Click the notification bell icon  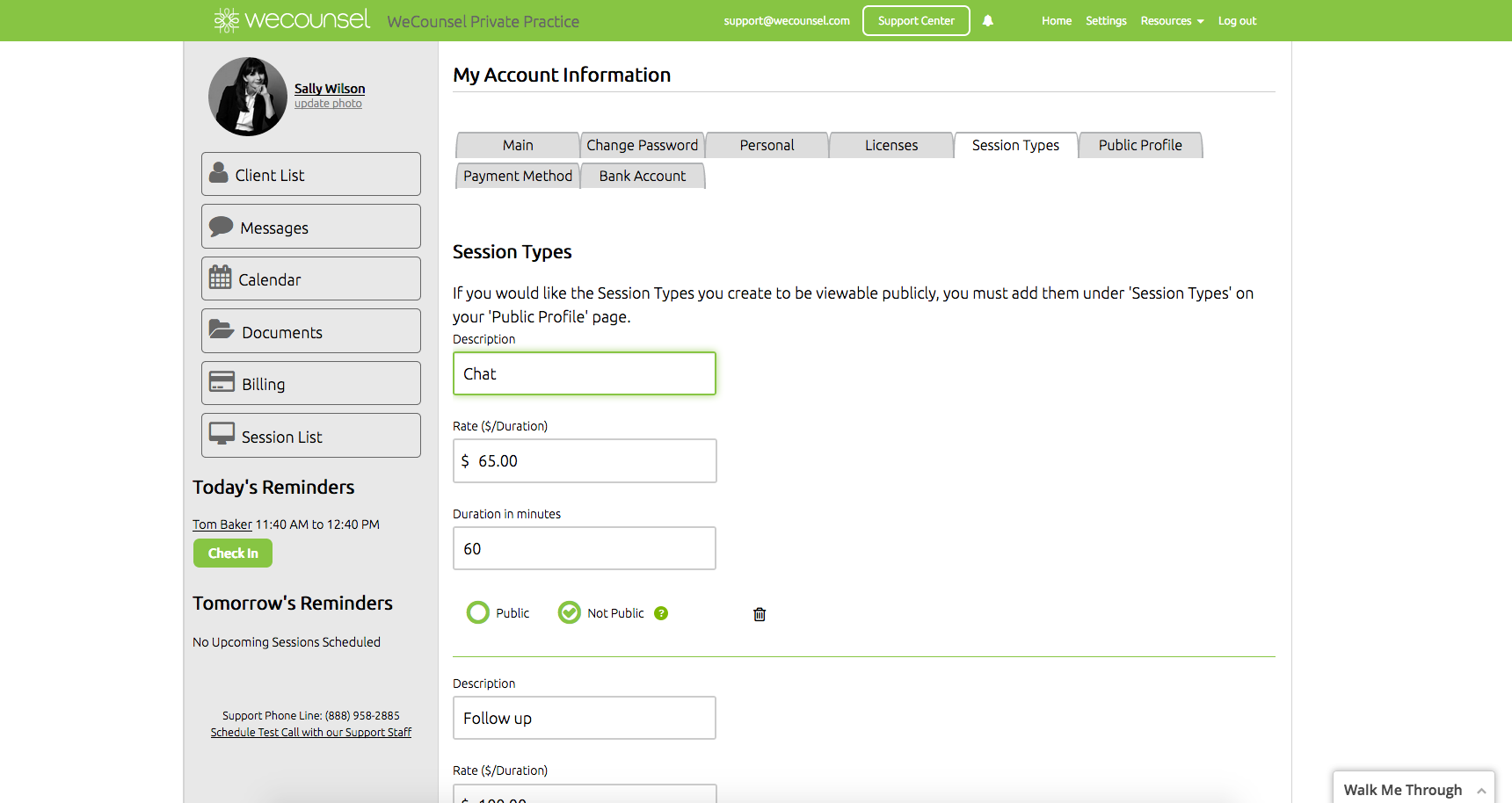pyautogui.click(x=988, y=21)
